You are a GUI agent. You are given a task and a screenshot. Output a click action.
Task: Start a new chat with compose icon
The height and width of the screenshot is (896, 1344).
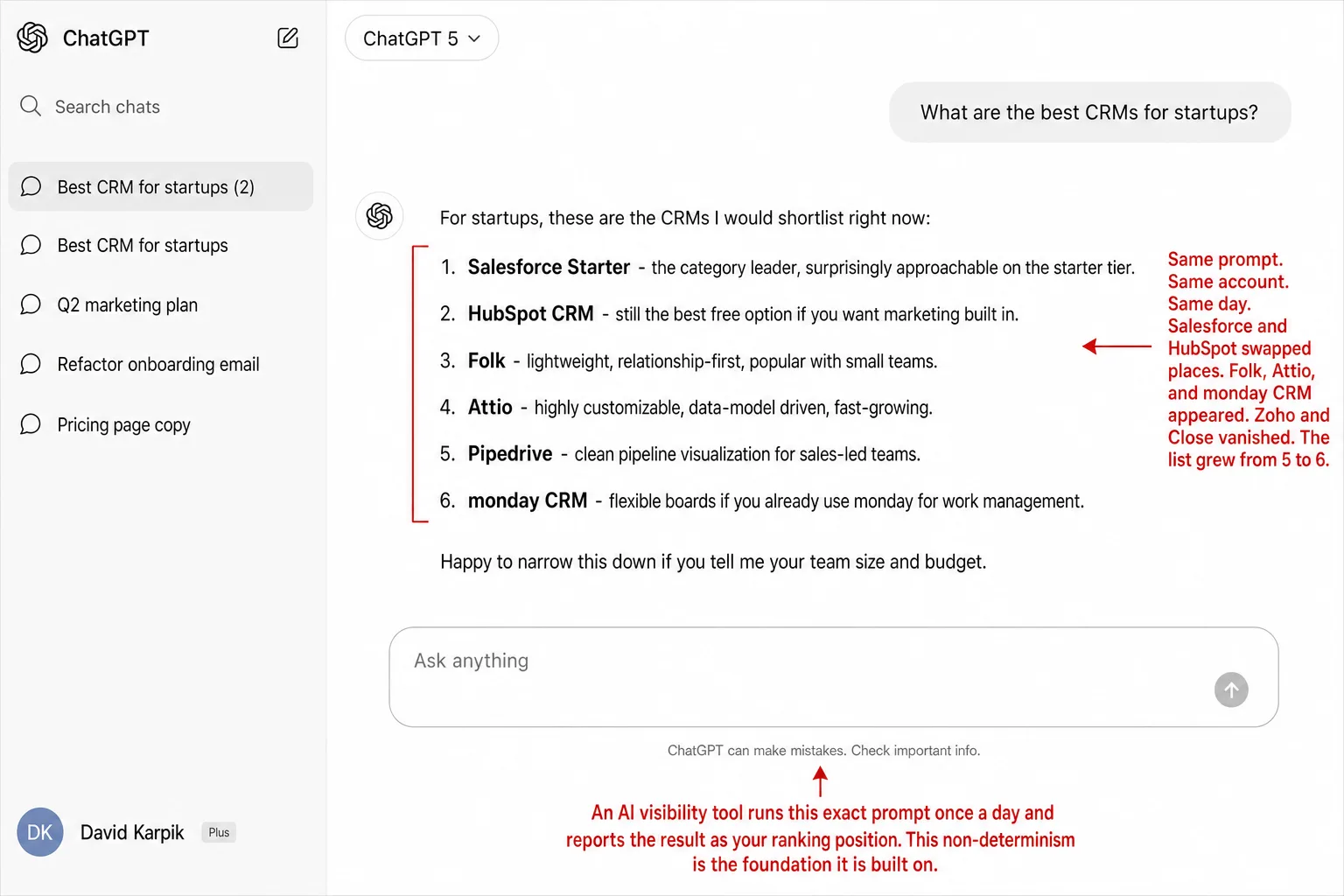tap(288, 38)
